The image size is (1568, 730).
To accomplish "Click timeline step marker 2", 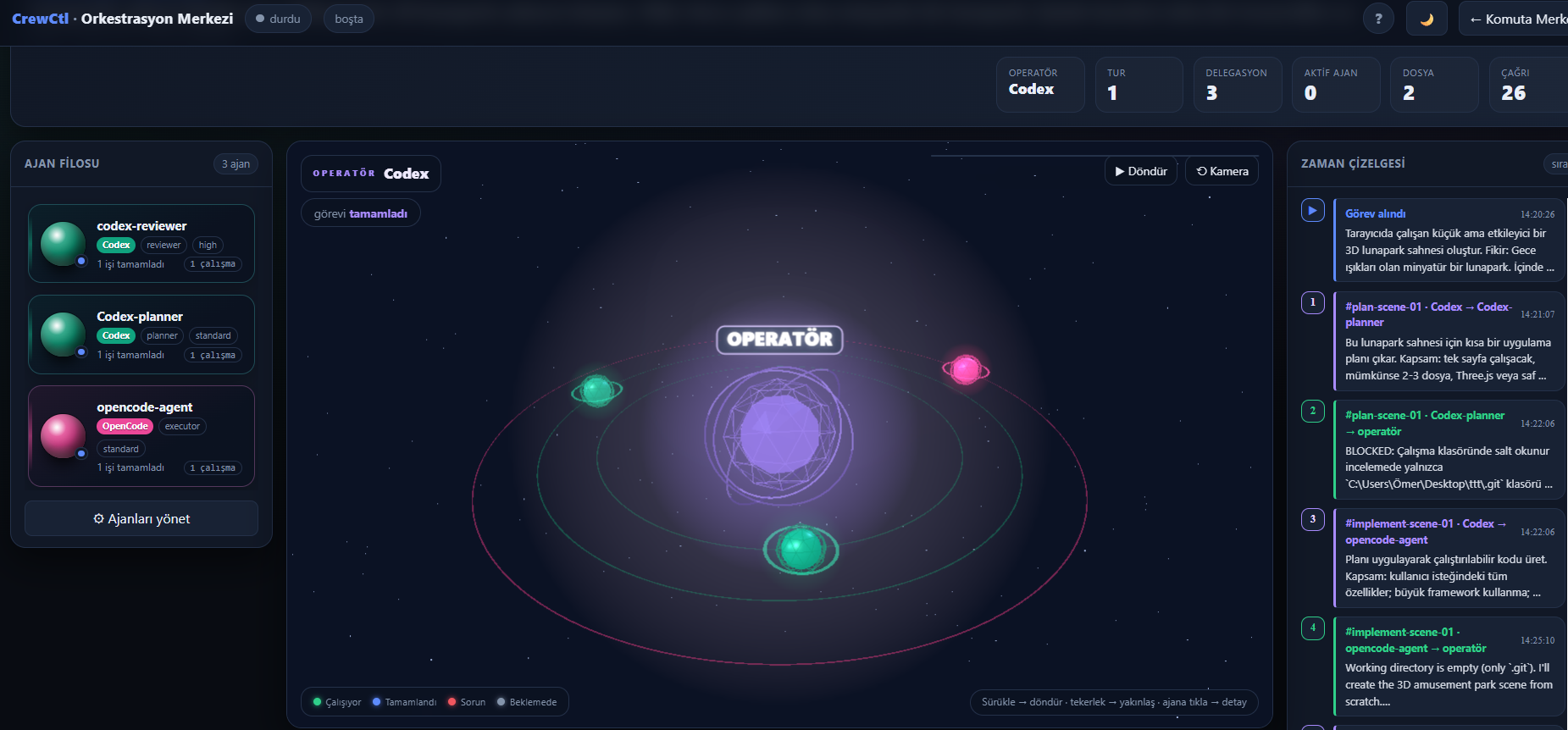I will point(1313,411).
